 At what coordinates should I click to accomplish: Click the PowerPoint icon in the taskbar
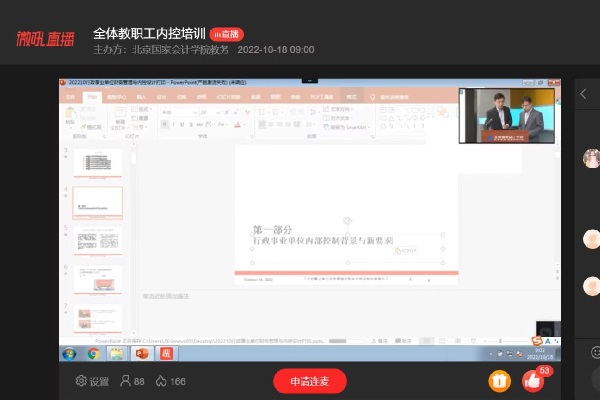click(141, 353)
